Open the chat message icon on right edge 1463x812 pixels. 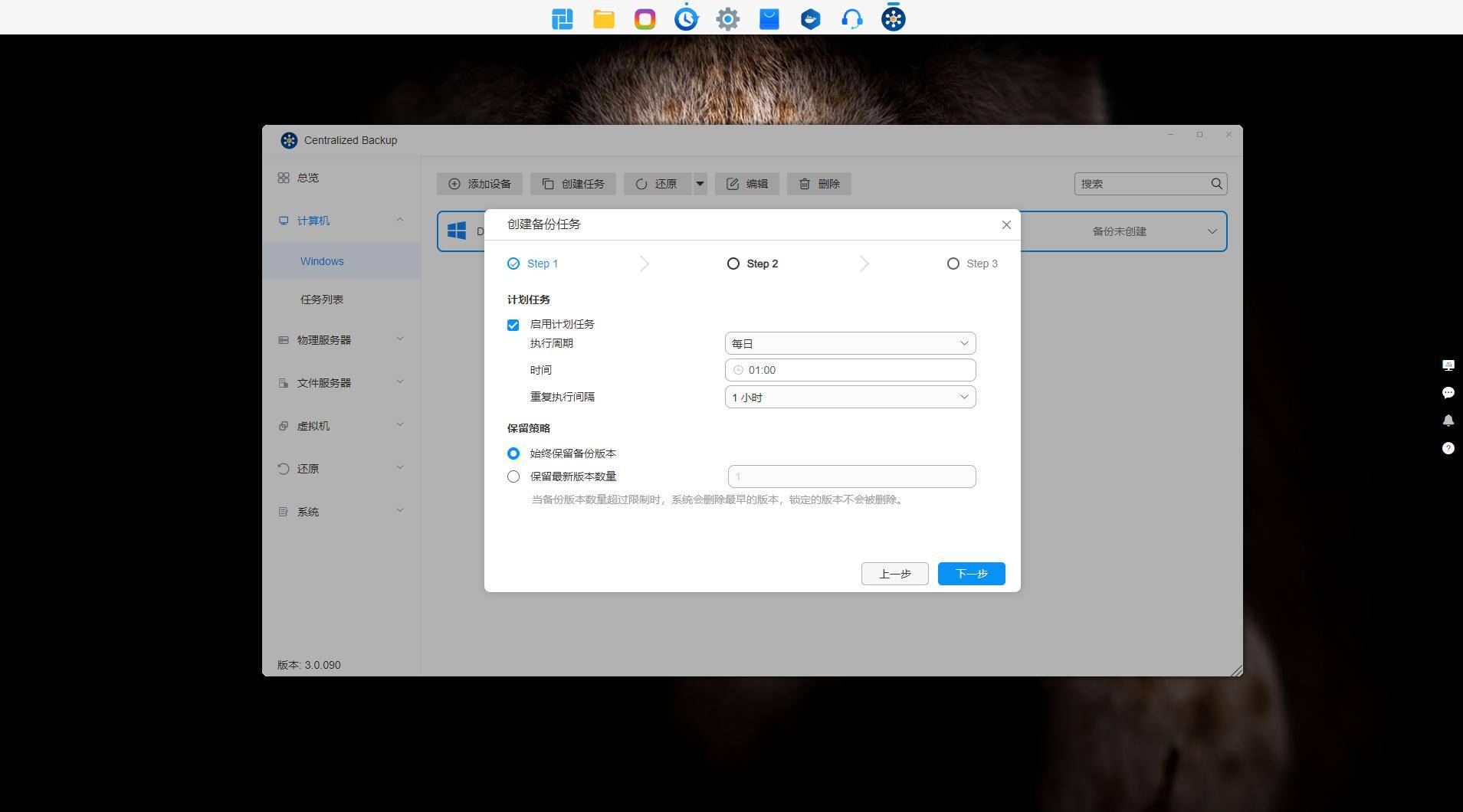coord(1448,393)
